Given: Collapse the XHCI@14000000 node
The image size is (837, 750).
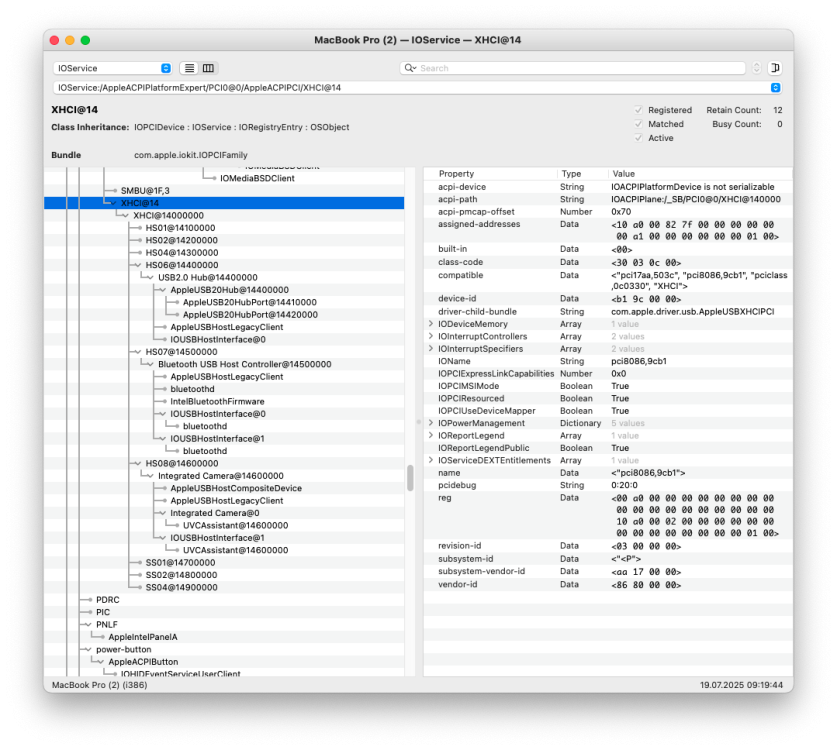Looking at the screenshot, I should point(125,216).
